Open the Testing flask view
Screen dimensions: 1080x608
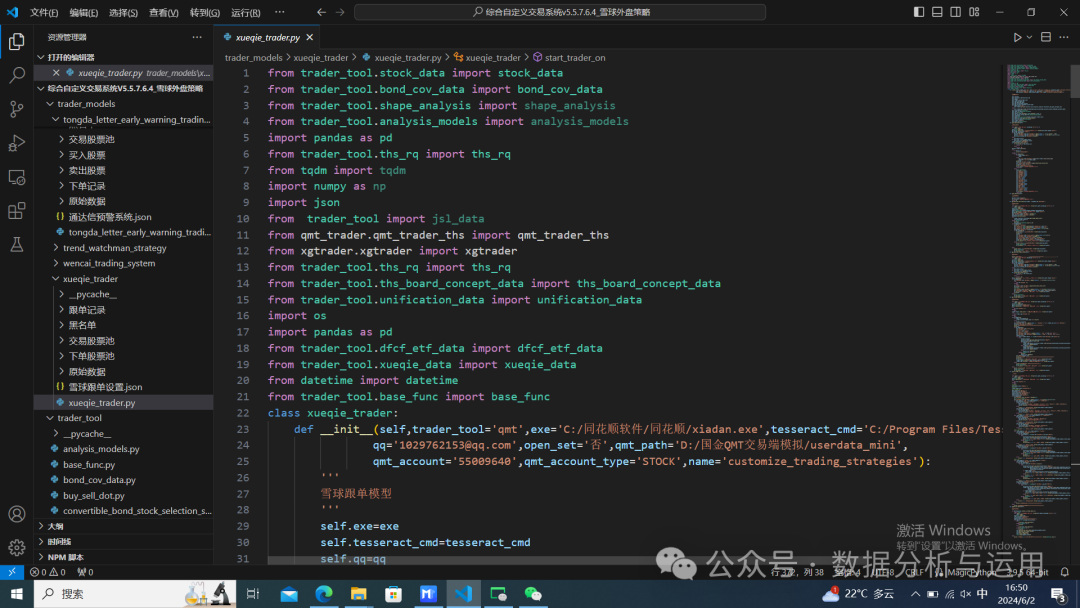click(x=17, y=244)
